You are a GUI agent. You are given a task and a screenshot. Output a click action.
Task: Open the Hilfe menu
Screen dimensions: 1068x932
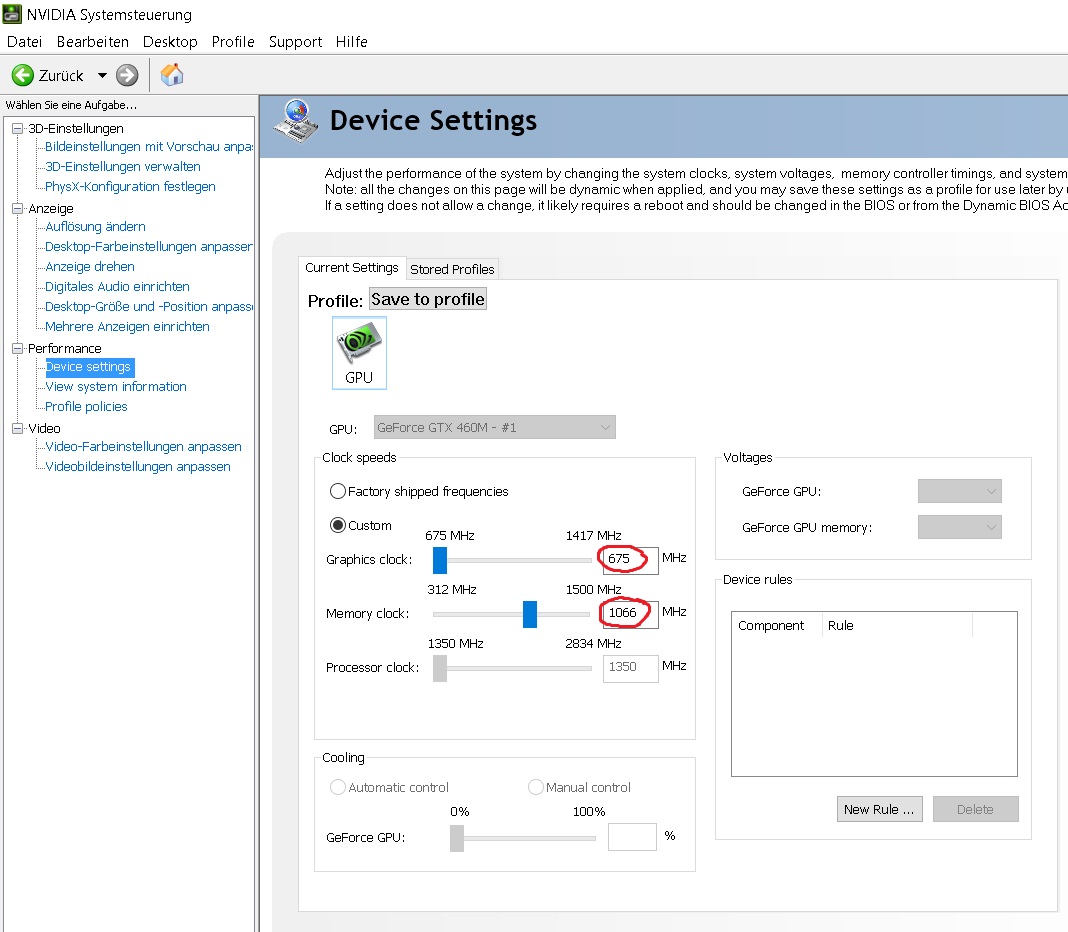point(351,42)
